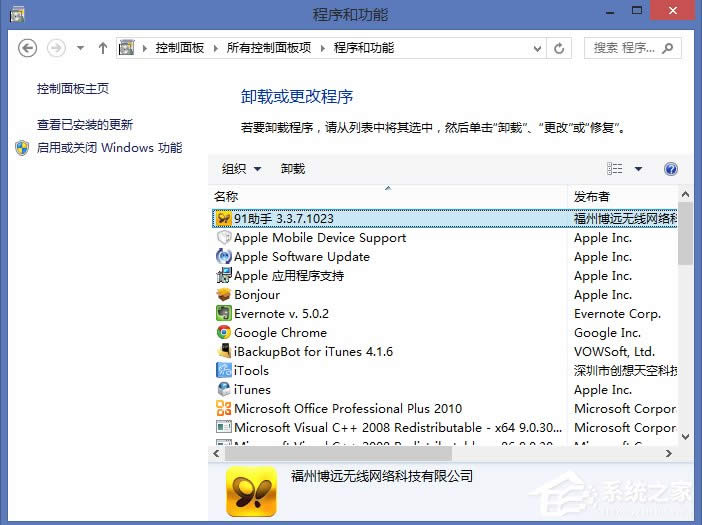Expand the arrow after 控制面板 breadcrumb
Screen dimensions: 702x525
(x=216, y=48)
